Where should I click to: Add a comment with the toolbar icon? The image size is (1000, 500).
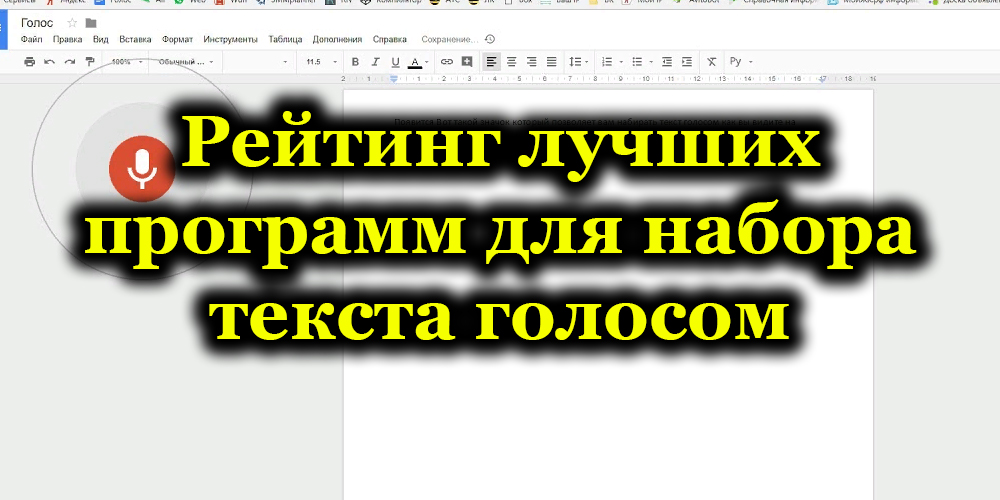click(467, 62)
